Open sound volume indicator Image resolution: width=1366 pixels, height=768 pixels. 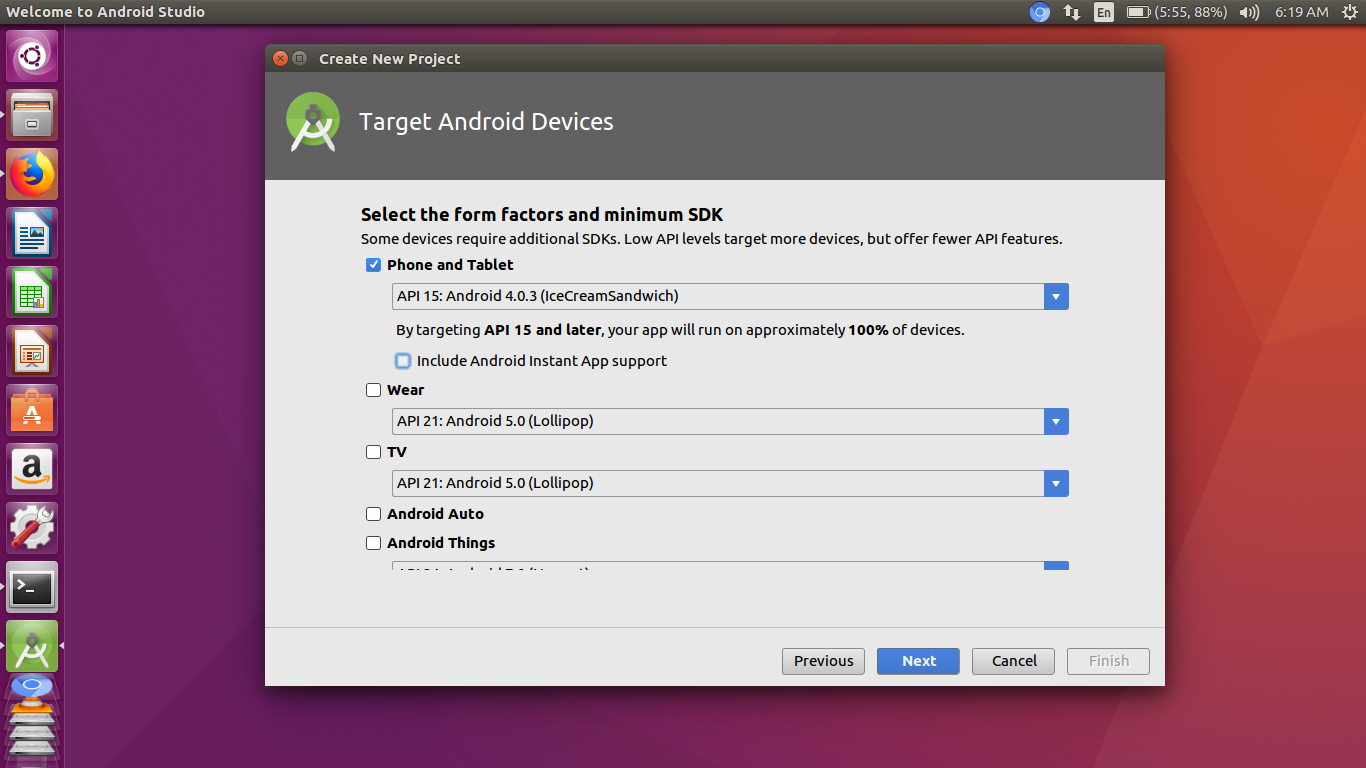pos(1249,12)
